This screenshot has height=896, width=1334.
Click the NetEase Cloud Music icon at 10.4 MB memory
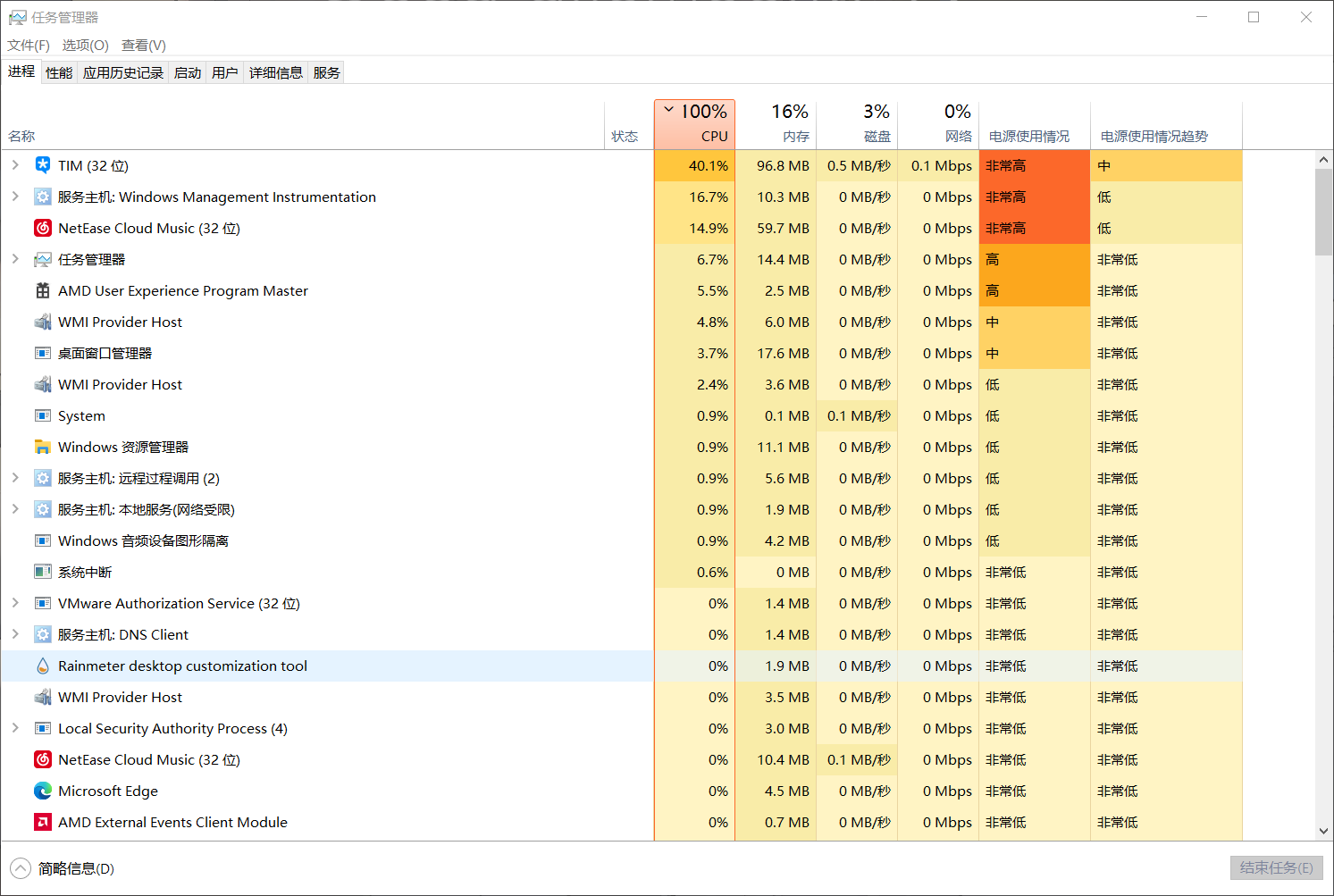[42, 759]
